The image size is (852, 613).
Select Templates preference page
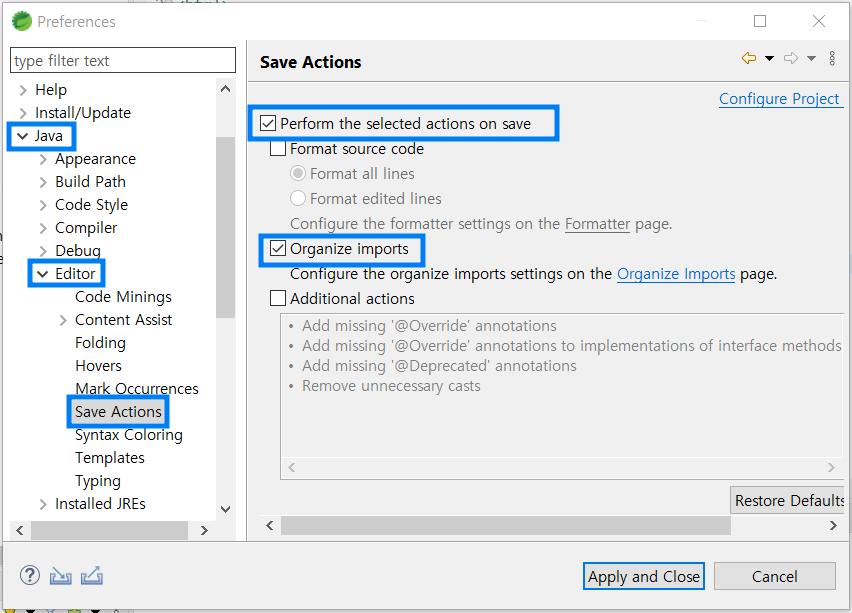pos(110,458)
